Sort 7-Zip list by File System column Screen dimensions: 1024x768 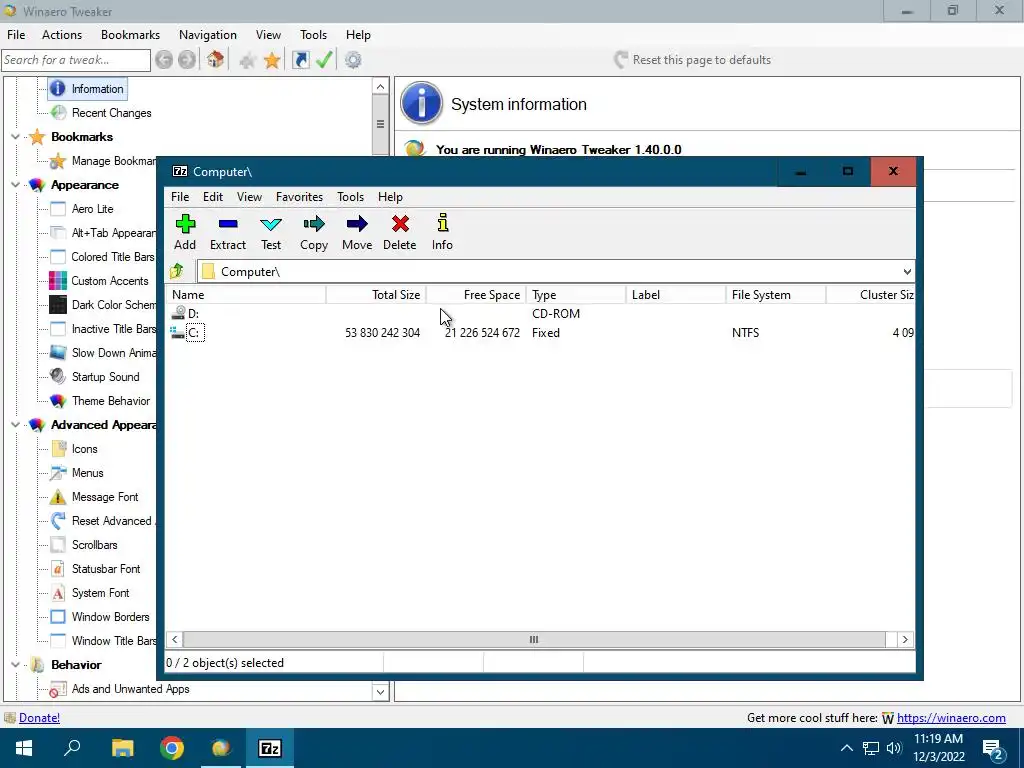tap(776, 295)
